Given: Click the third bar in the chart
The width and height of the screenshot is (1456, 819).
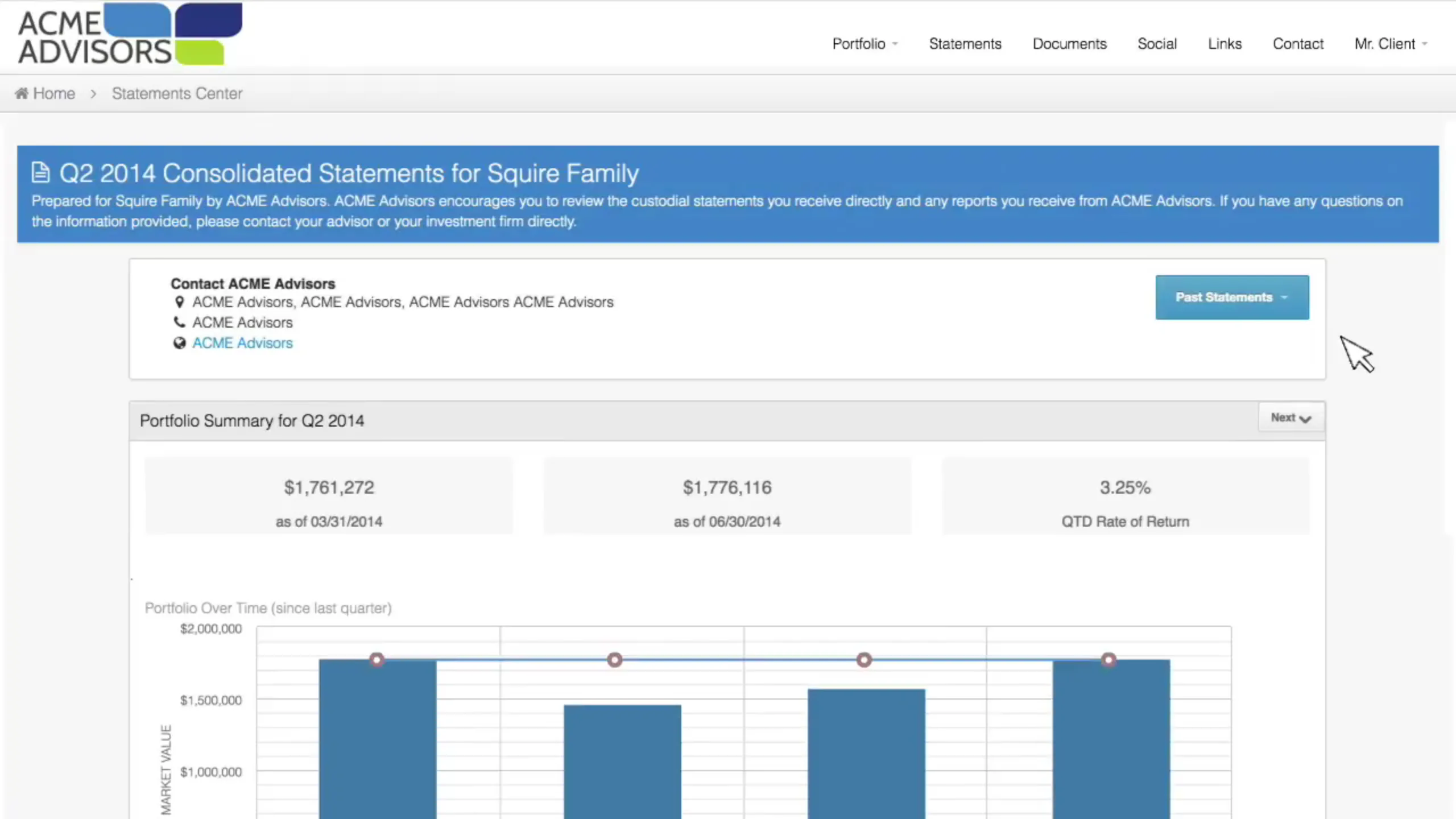Looking at the screenshot, I should click(867, 754).
